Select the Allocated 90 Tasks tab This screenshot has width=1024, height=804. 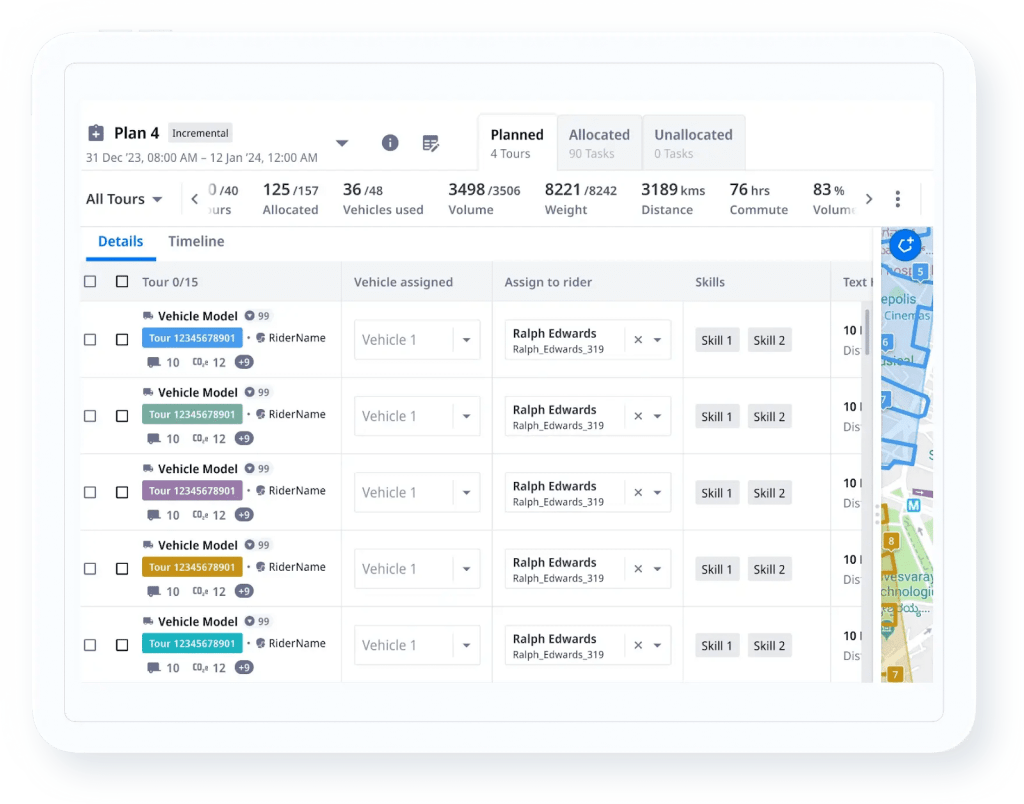pyautogui.click(x=599, y=142)
